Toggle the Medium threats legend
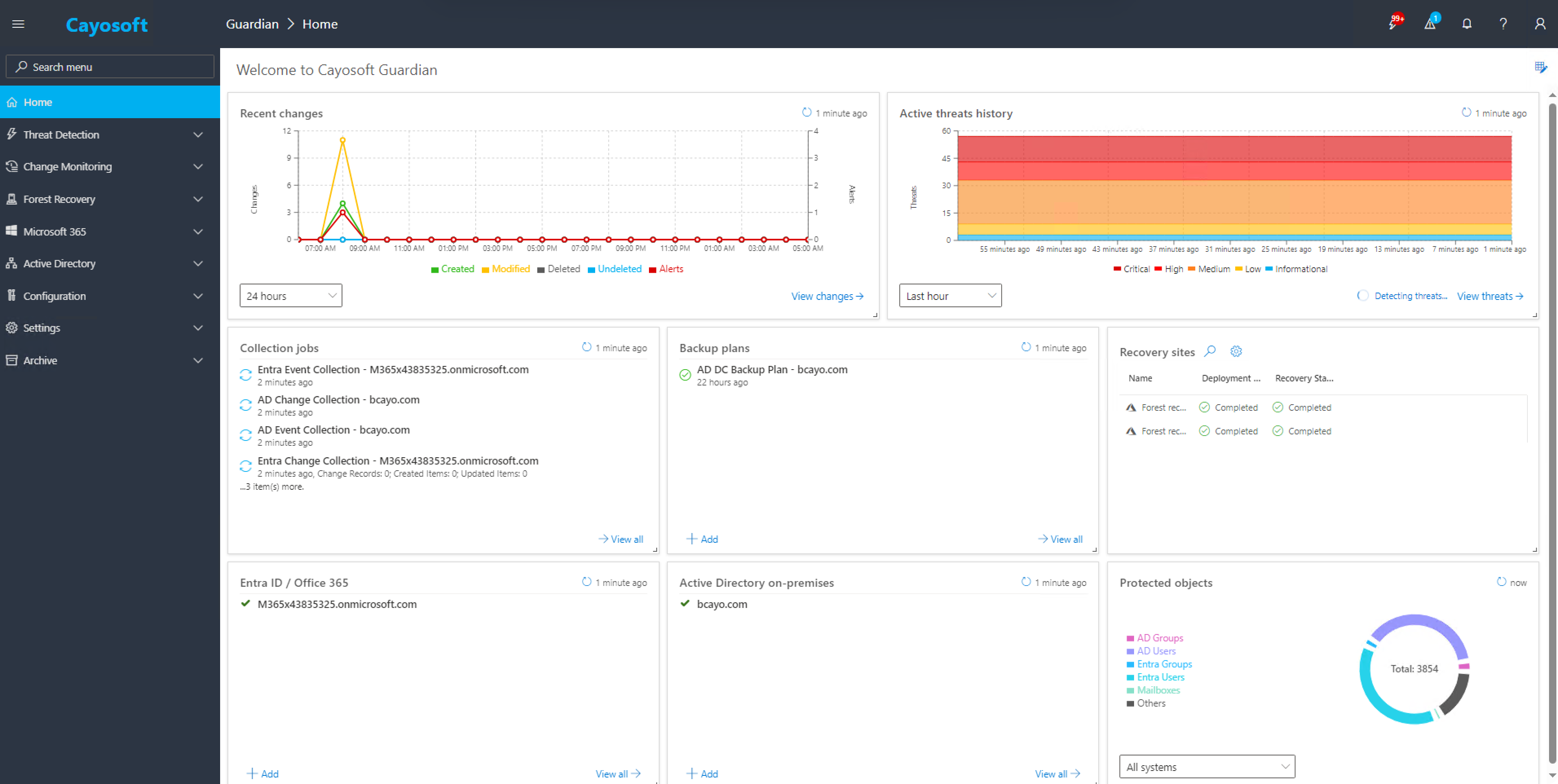The image size is (1558, 784). (x=1208, y=269)
